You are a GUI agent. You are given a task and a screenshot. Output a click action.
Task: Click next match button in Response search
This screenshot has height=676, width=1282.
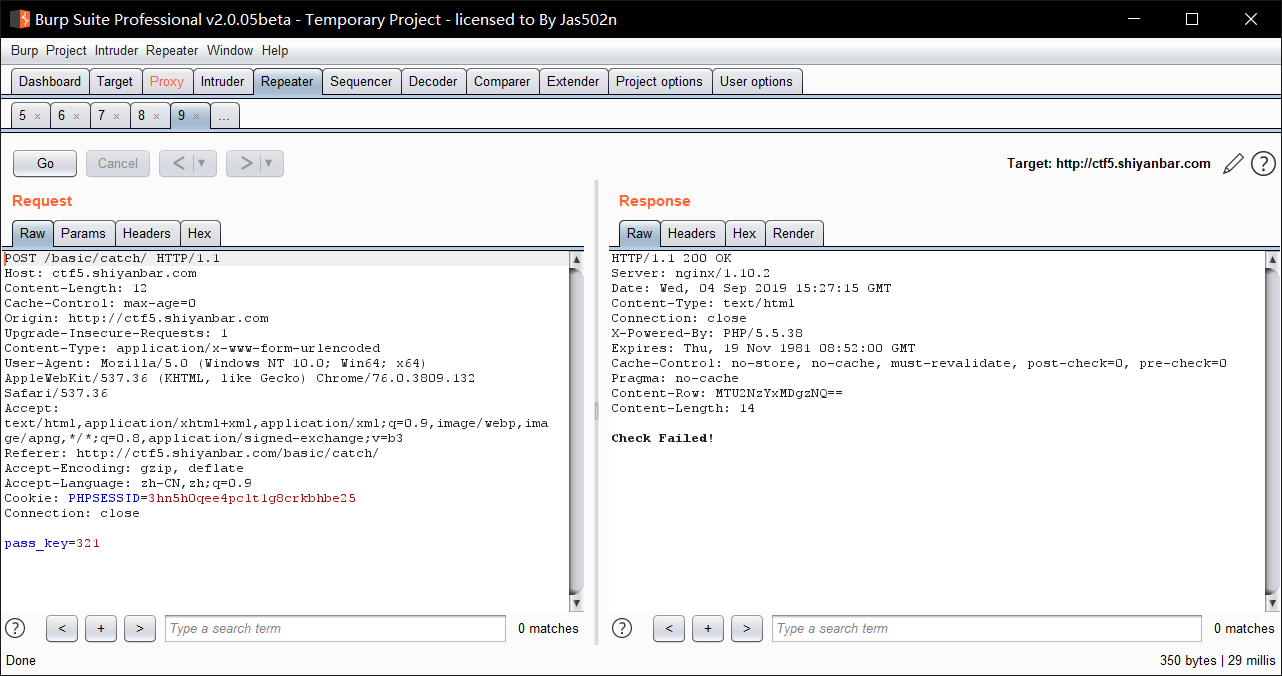(x=747, y=628)
